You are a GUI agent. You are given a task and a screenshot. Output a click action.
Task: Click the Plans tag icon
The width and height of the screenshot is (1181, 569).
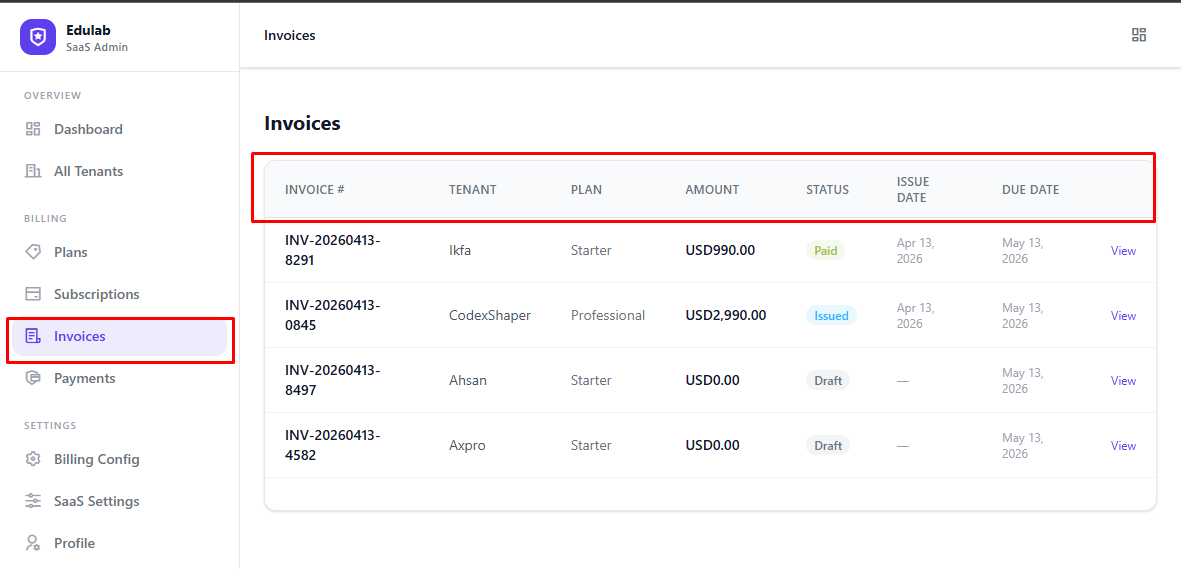(33, 252)
